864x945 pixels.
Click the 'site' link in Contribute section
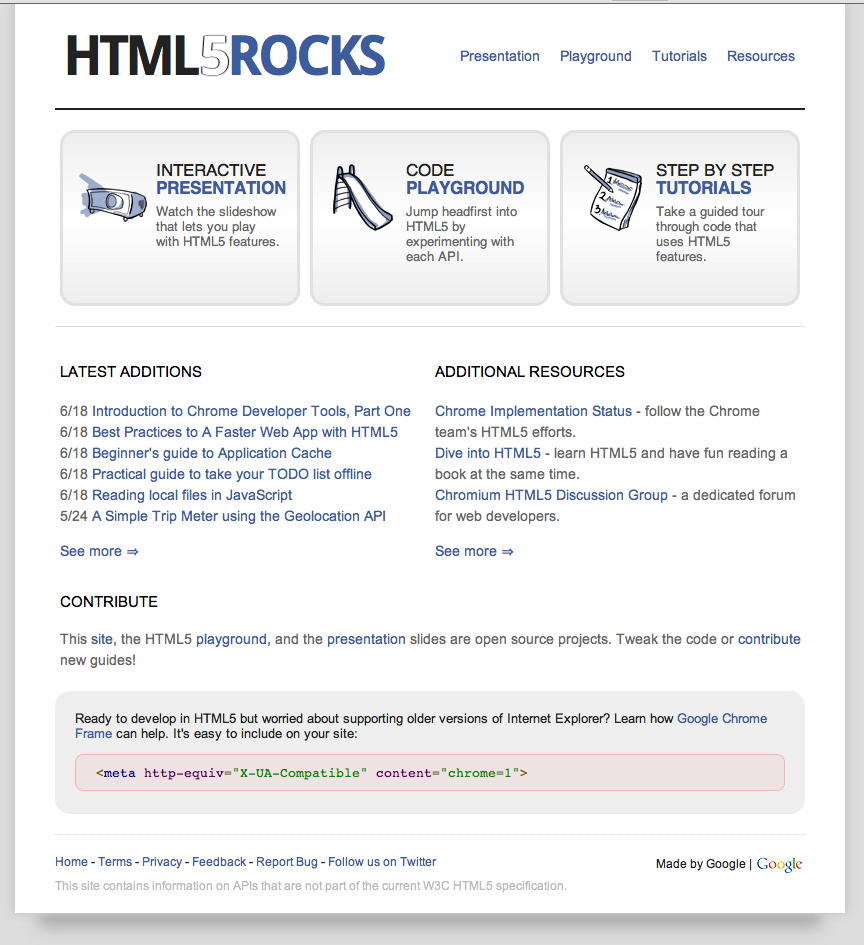tap(102, 639)
